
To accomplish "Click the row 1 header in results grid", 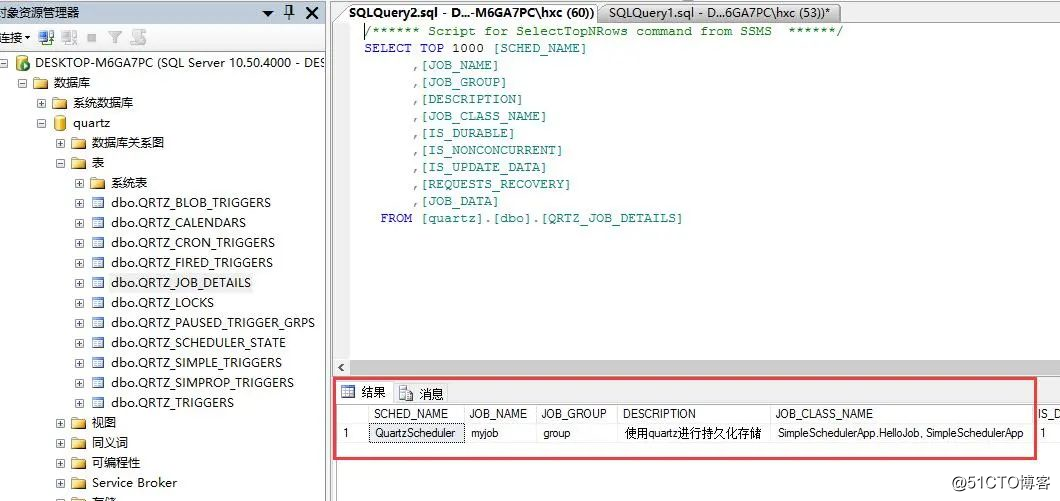I will click(352, 433).
